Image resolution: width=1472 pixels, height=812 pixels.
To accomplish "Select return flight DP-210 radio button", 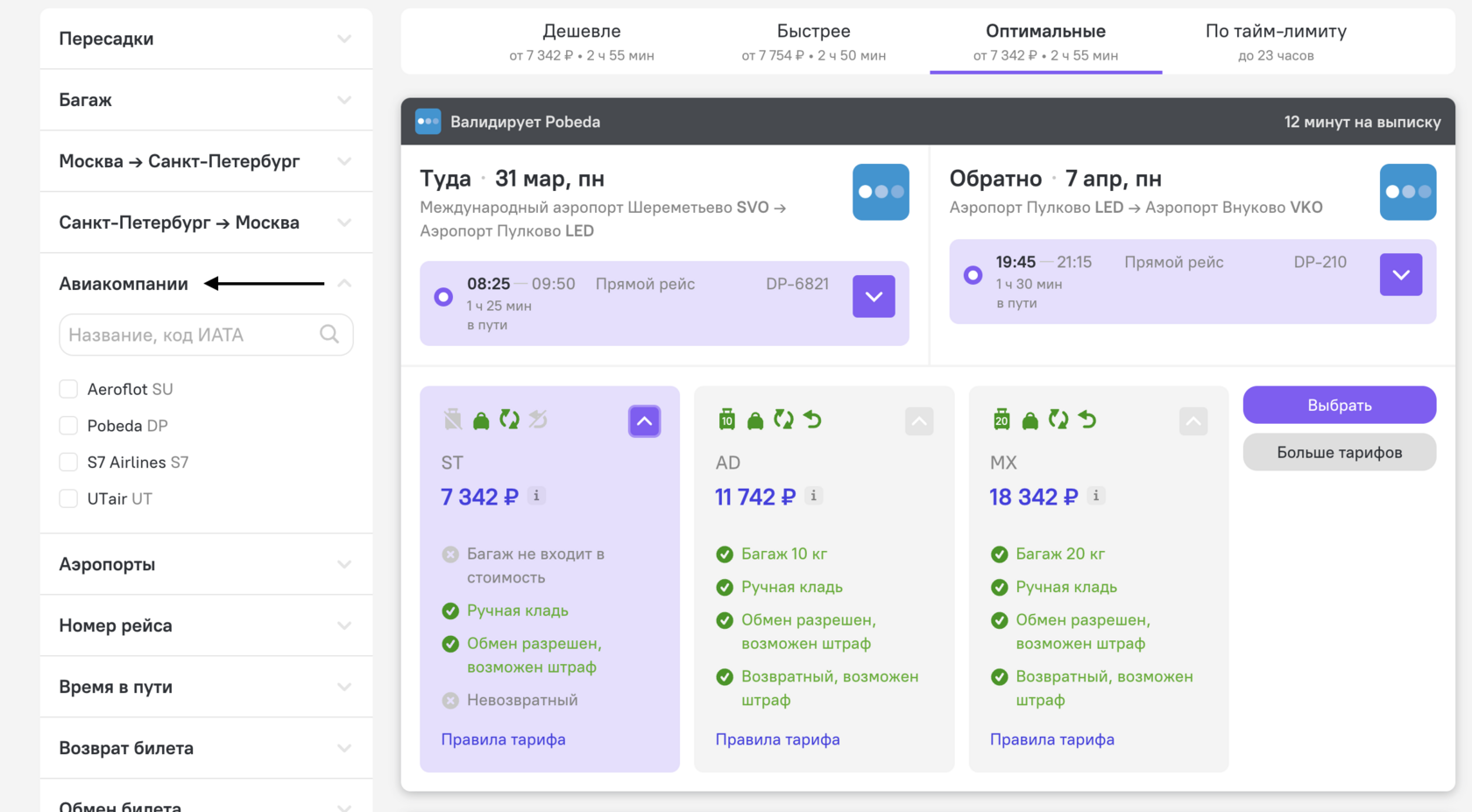I will (973, 275).
